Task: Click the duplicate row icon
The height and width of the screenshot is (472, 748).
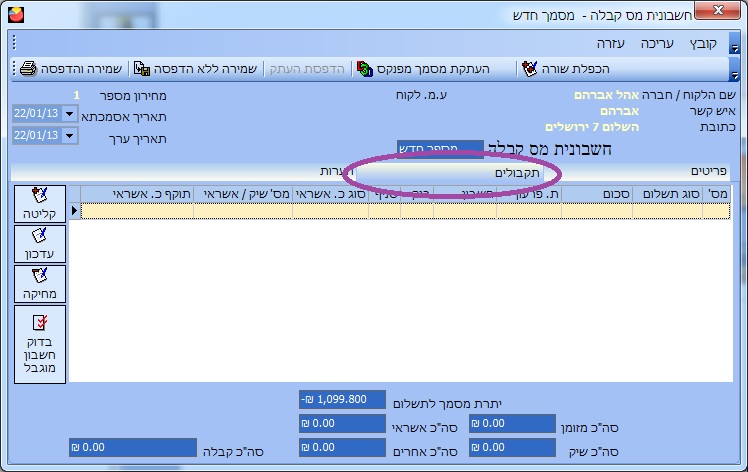Action: (x=529, y=69)
